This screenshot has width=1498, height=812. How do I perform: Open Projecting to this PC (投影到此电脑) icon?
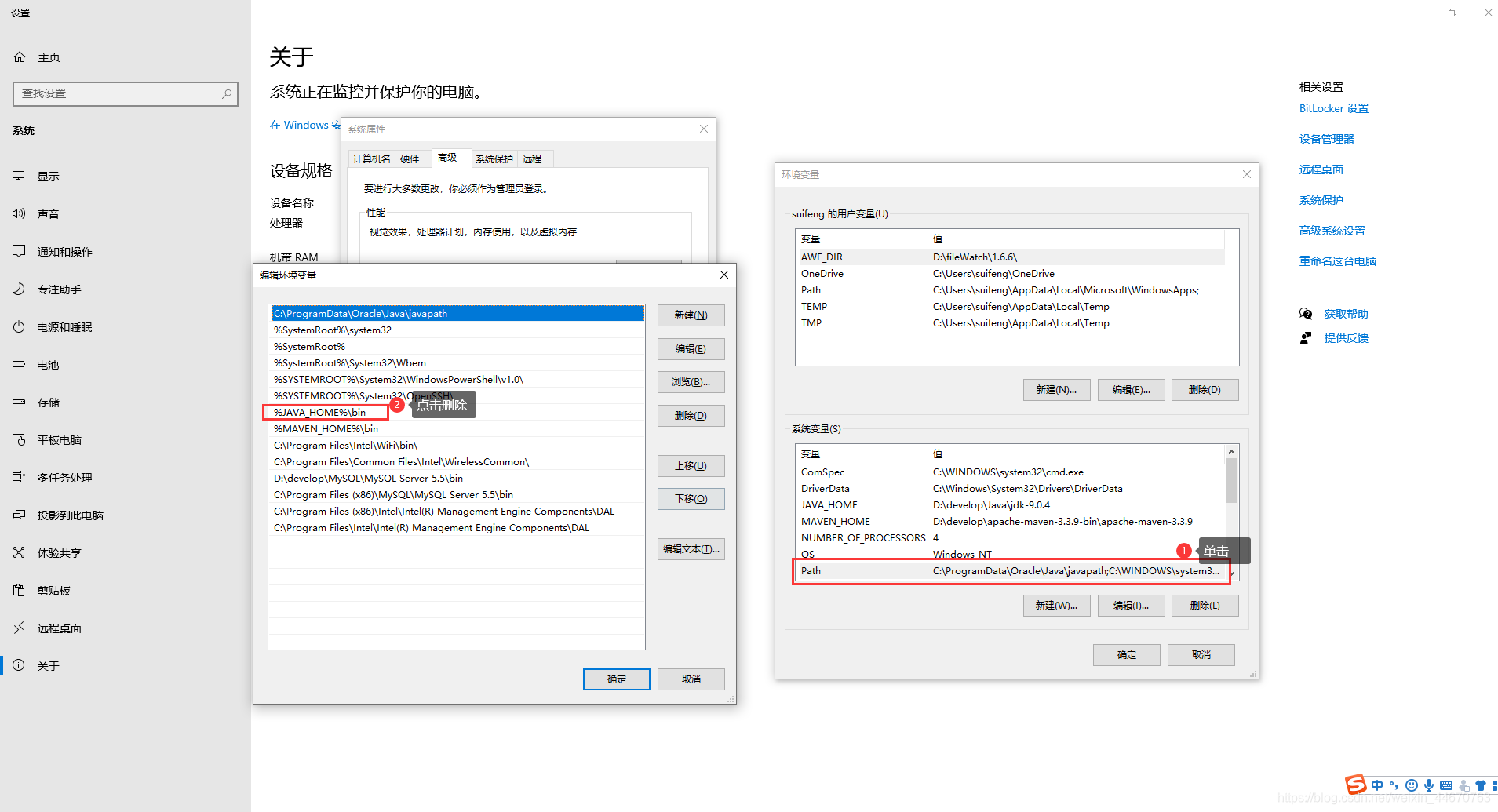(x=19, y=515)
